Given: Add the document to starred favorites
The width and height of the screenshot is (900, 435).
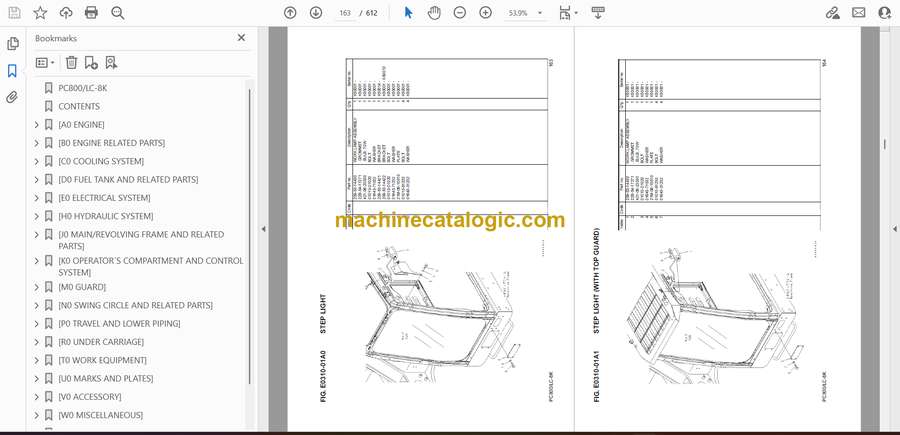Looking at the screenshot, I should (x=40, y=13).
